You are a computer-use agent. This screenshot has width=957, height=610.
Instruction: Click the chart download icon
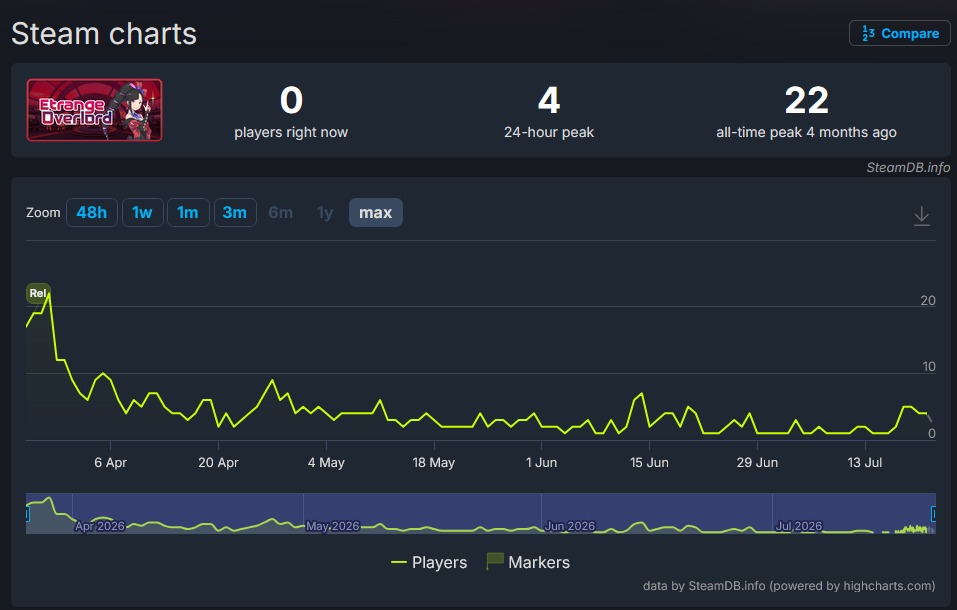point(922,216)
